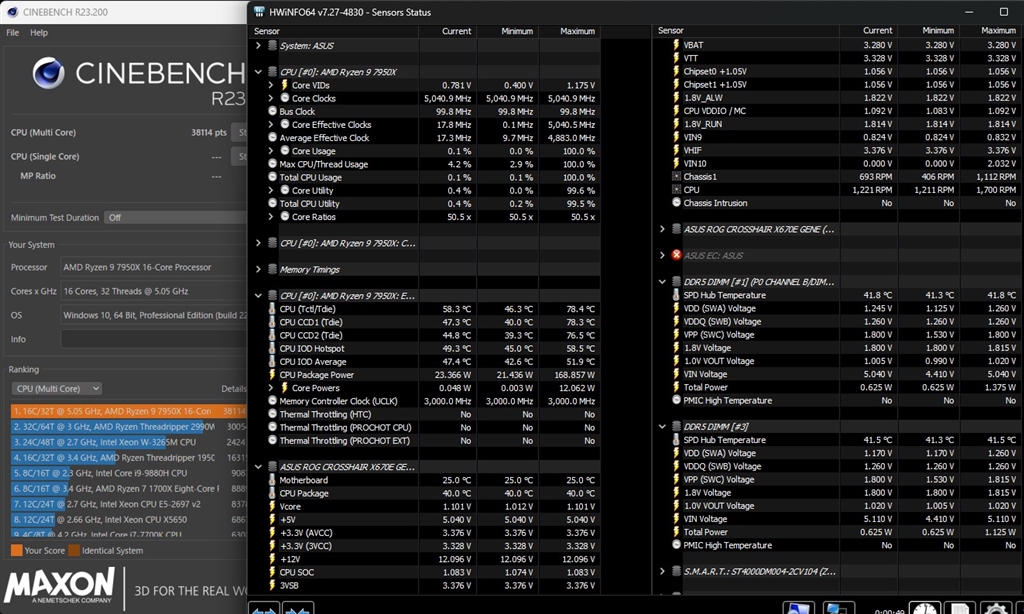Click the red X icon on ASUS EC
The height and width of the screenshot is (614, 1024).
[x=677, y=255]
